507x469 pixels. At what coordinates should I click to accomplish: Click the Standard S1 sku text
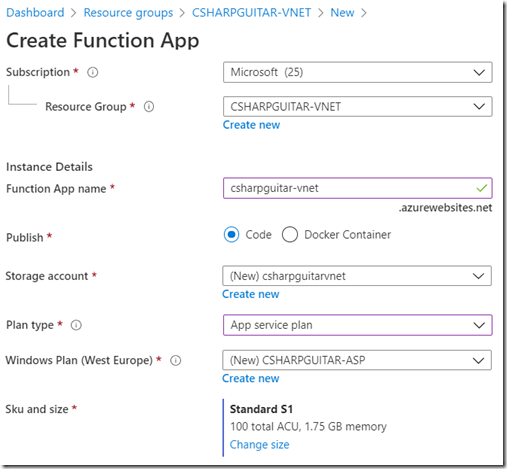[261, 409]
